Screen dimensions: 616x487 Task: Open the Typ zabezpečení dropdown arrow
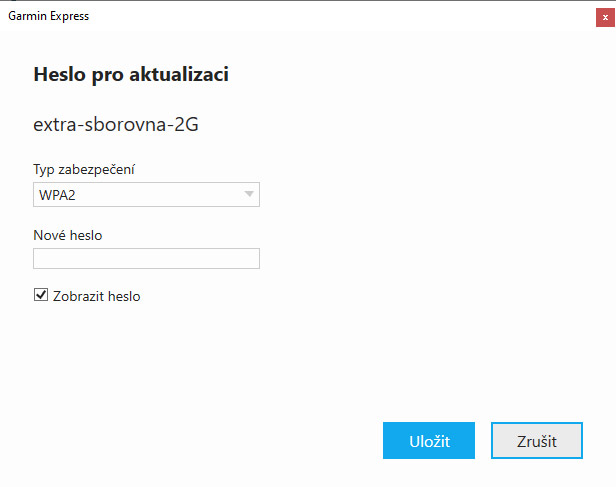click(249, 194)
